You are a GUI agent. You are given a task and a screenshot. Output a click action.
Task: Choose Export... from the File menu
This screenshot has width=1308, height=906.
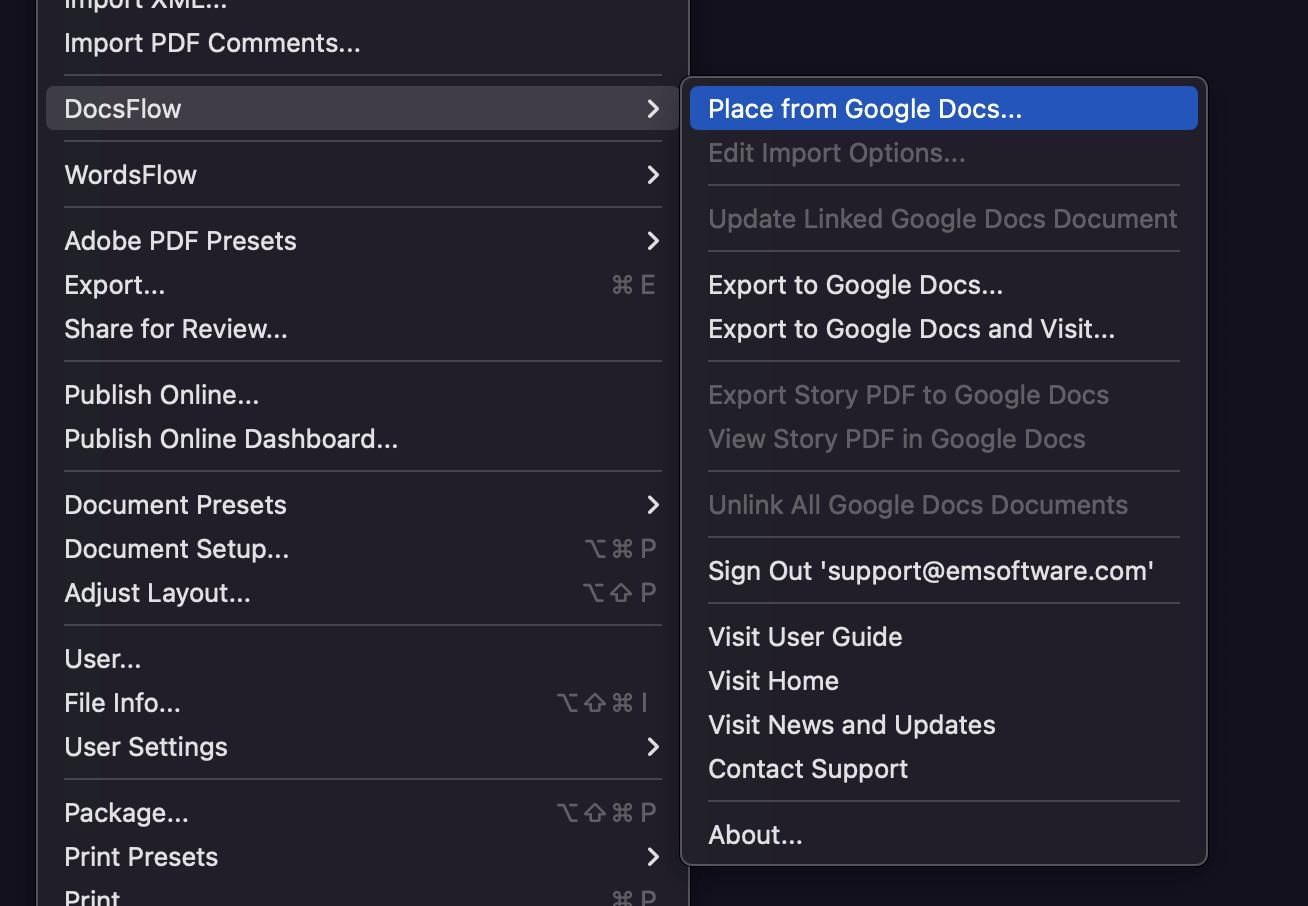[362, 285]
